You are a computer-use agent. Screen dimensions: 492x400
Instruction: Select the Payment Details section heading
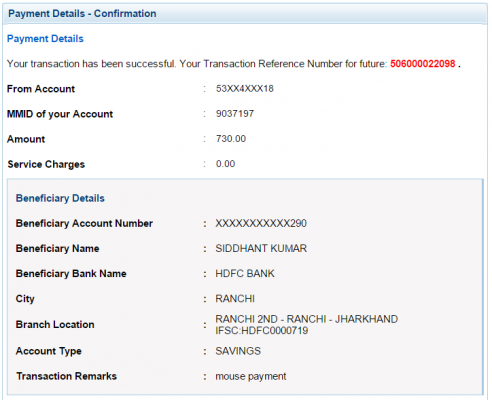tap(45, 39)
